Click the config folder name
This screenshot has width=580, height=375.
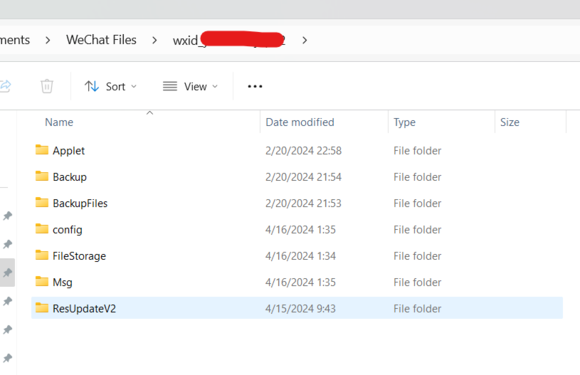click(67, 230)
